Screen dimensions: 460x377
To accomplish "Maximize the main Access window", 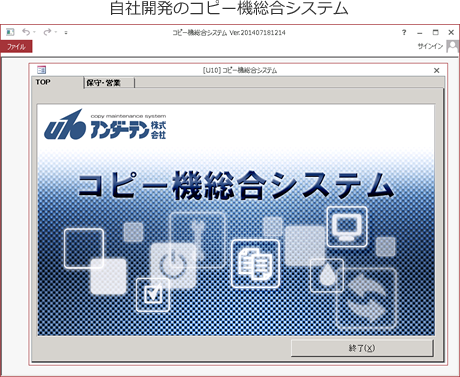I will click(435, 32).
